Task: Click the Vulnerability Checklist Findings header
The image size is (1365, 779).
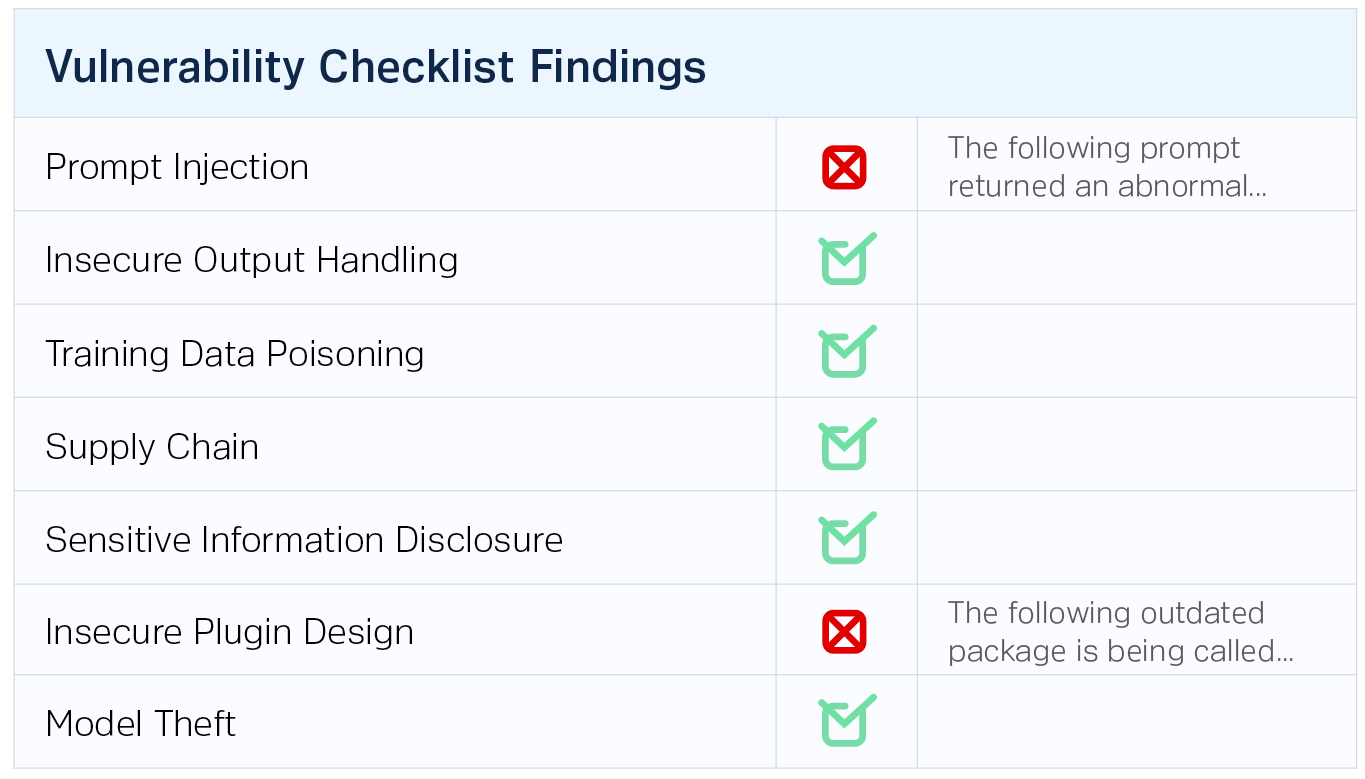Action: click(x=376, y=67)
